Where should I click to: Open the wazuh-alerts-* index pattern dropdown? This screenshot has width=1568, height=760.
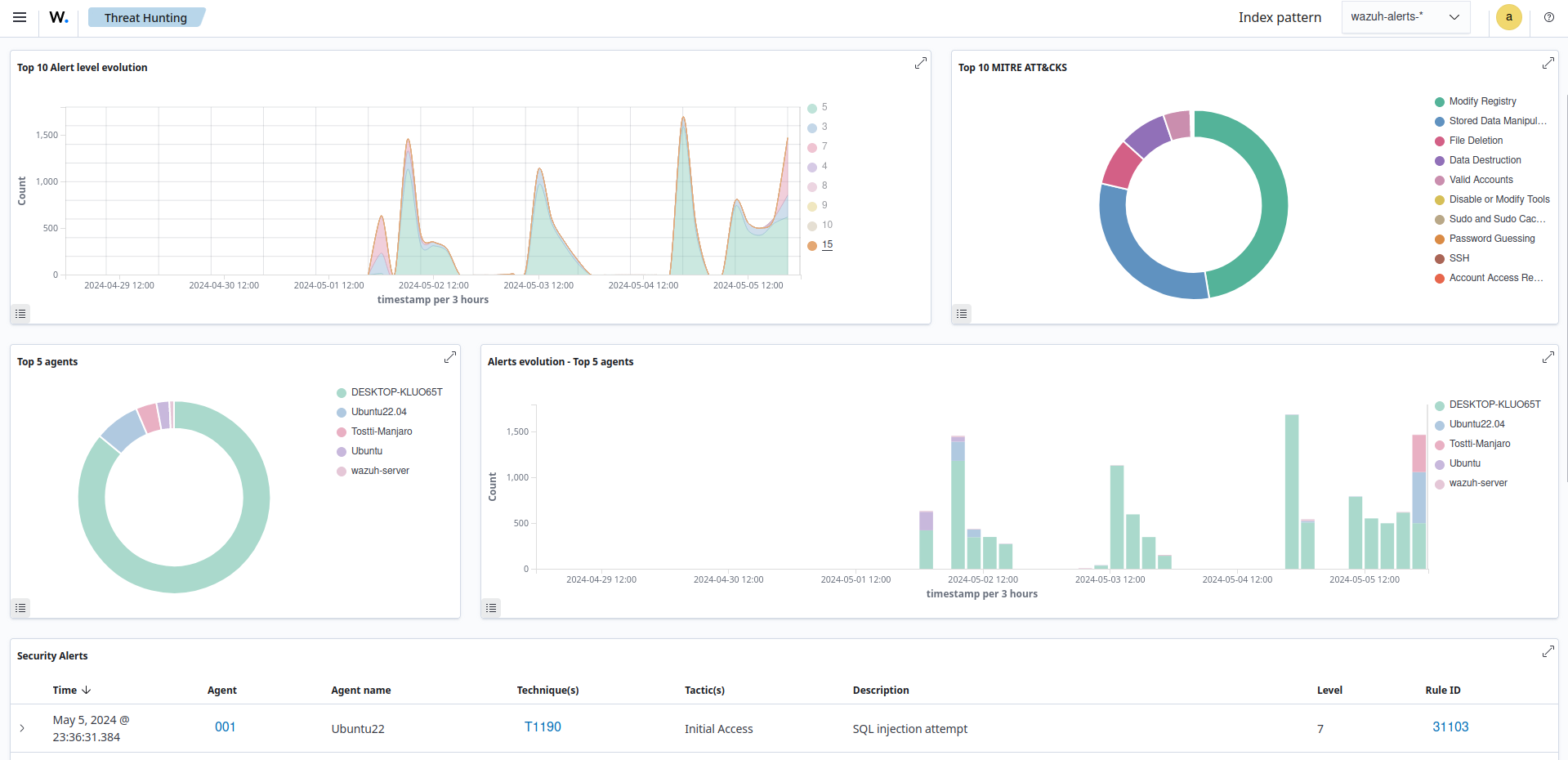[1405, 16]
